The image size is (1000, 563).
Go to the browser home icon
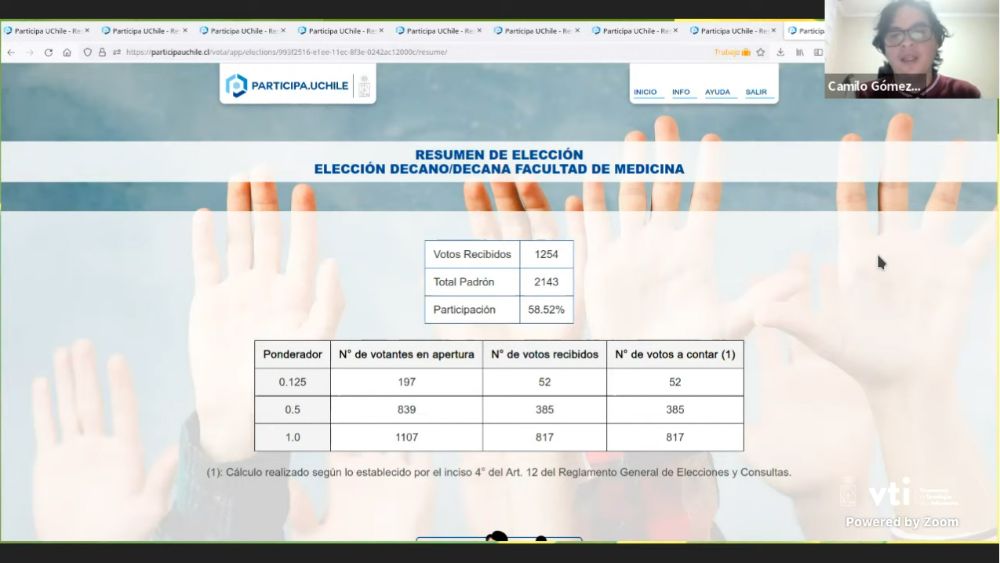click(67, 52)
